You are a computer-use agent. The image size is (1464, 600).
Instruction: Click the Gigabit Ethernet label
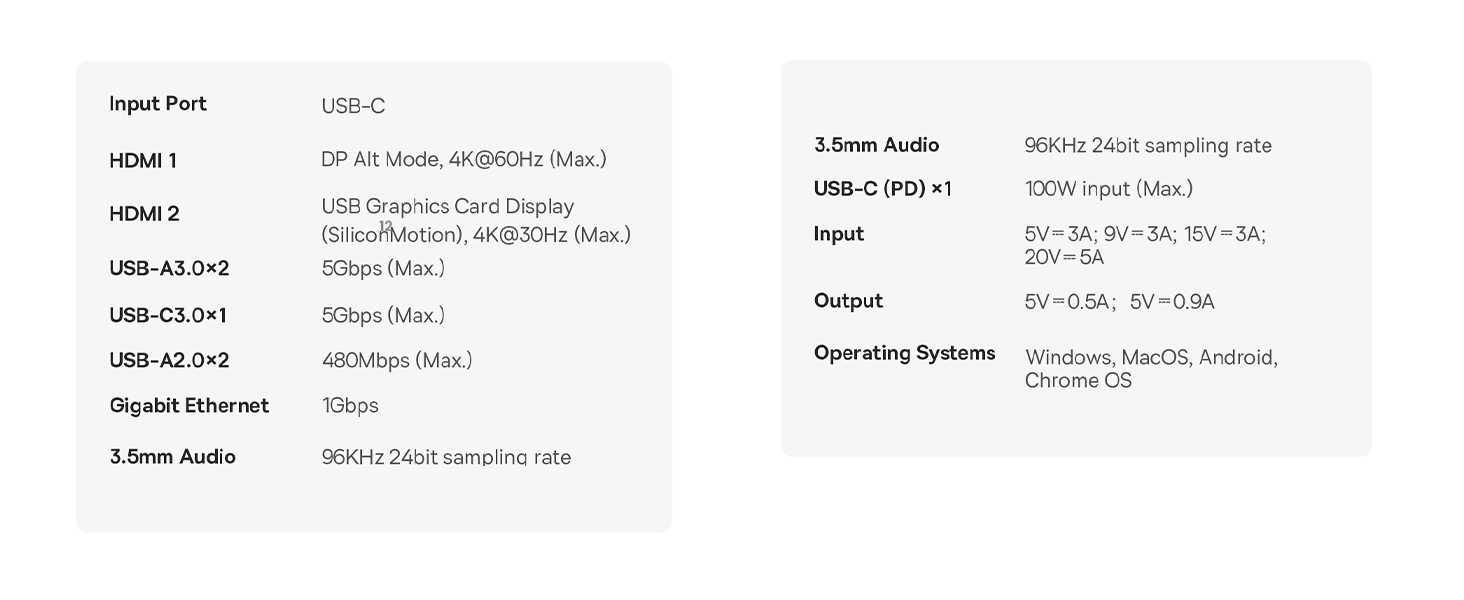[x=189, y=406]
